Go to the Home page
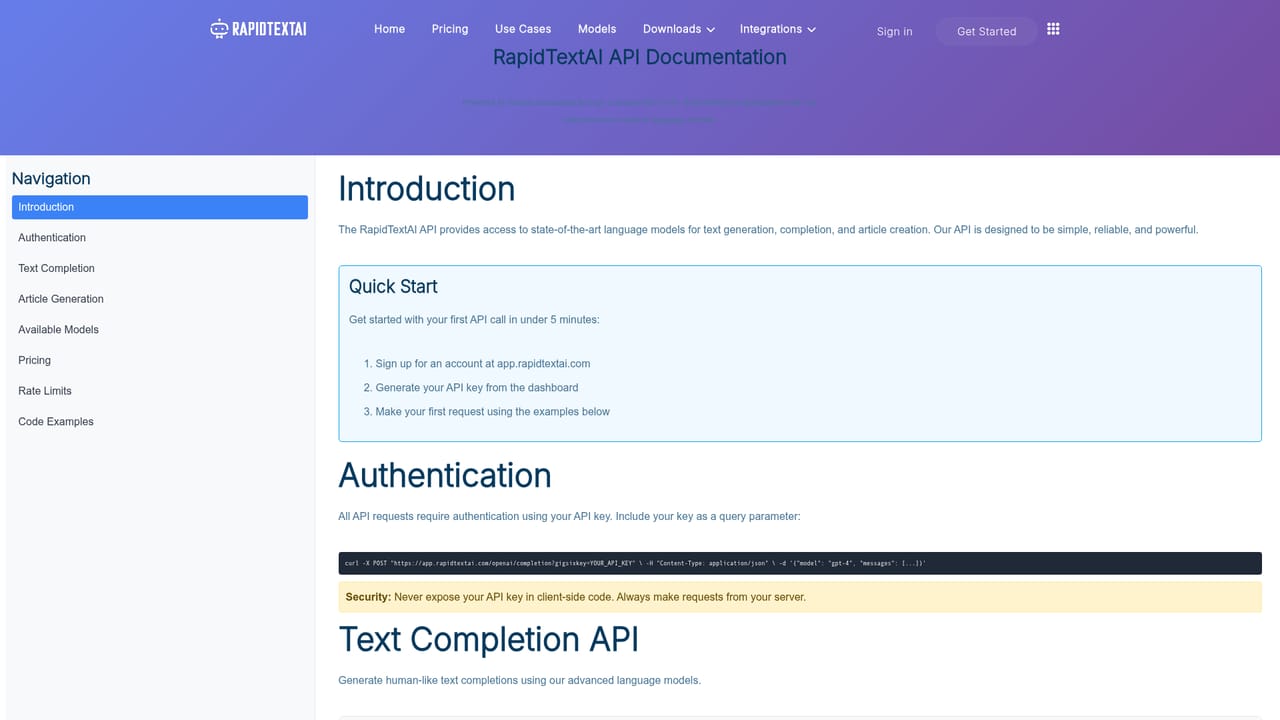This screenshot has width=1280, height=720. (389, 29)
